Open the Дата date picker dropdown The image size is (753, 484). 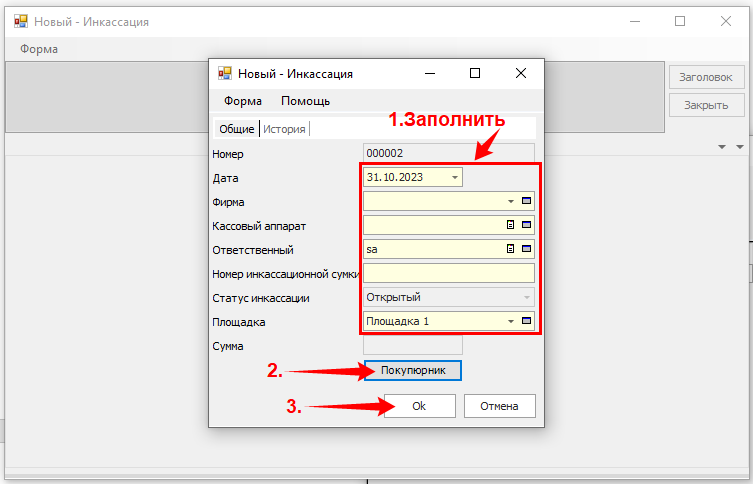[x=455, y=177]
